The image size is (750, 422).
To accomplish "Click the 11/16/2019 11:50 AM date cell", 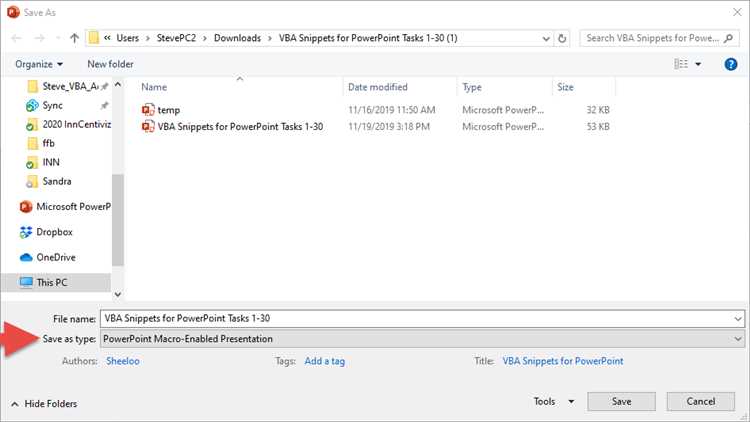I will [391, 110].
